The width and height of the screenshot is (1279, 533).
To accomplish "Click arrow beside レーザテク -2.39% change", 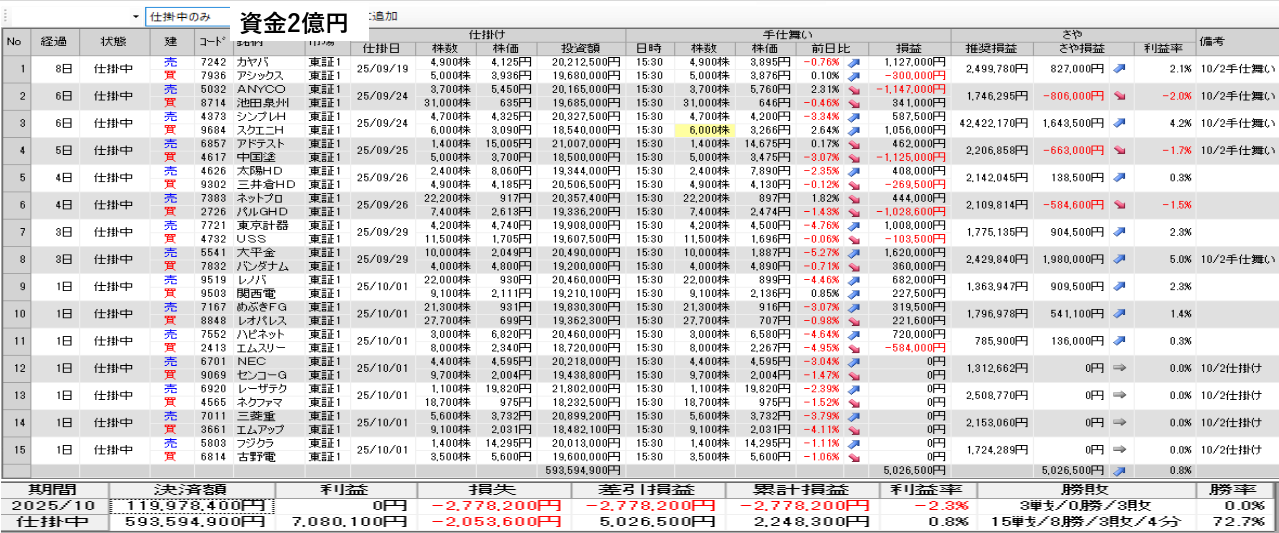I will tap(855, 389).
